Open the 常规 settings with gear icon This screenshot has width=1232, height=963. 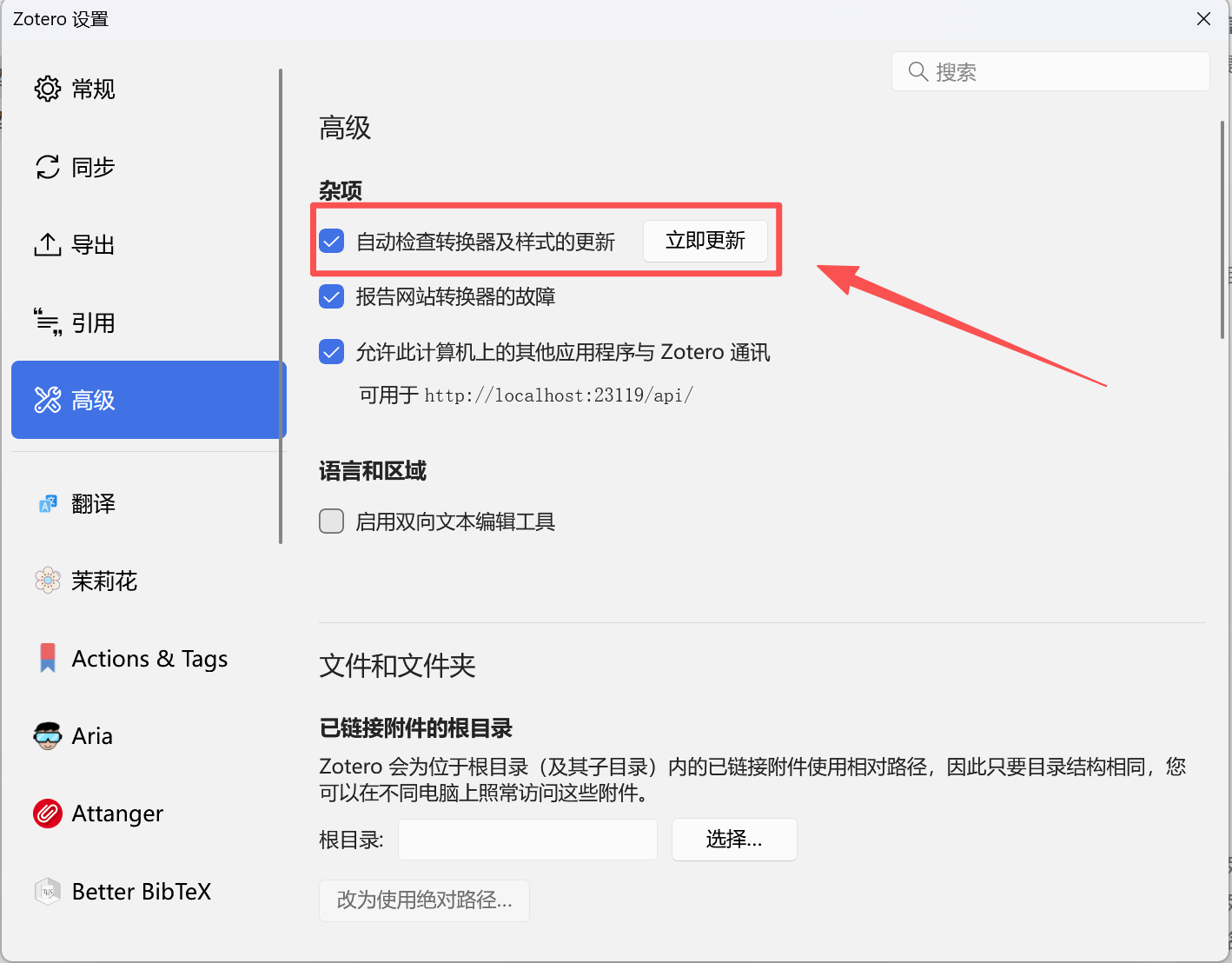[48, 89]
